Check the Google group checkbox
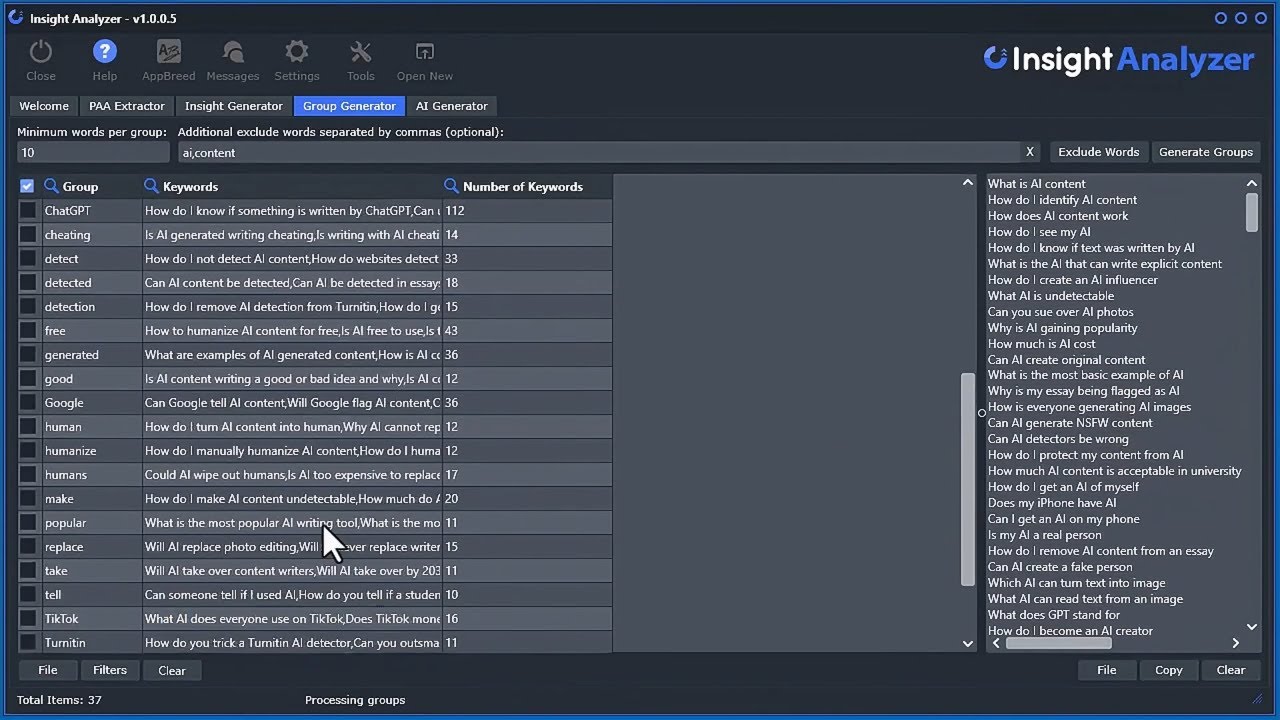Viewport: 1280px width, 720px height. pyautogui.click(x=27, y=403)
